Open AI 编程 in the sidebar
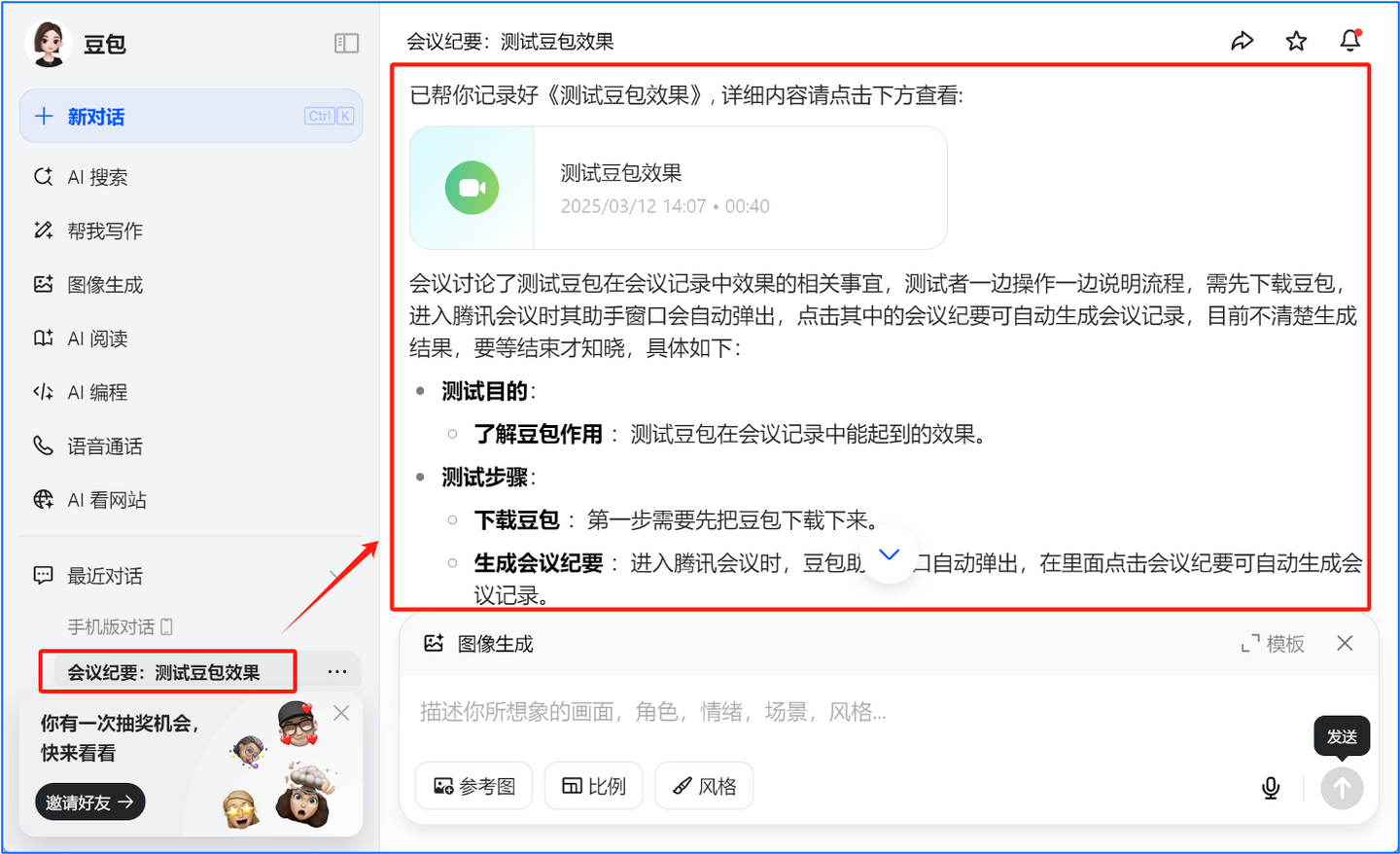This screenshot has width=1400, height=854. [191, 392]
